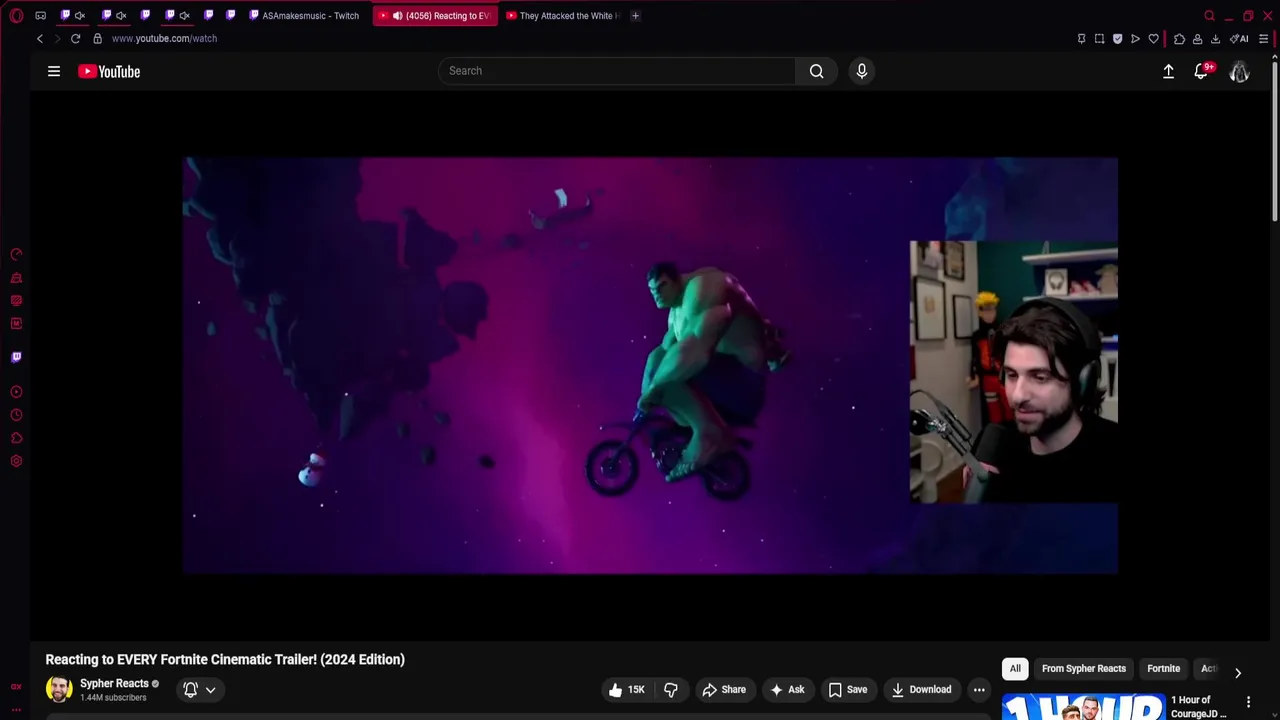Open the Opera profile person icon
Screen dimensions: 1280x720
pos(1197,39)
